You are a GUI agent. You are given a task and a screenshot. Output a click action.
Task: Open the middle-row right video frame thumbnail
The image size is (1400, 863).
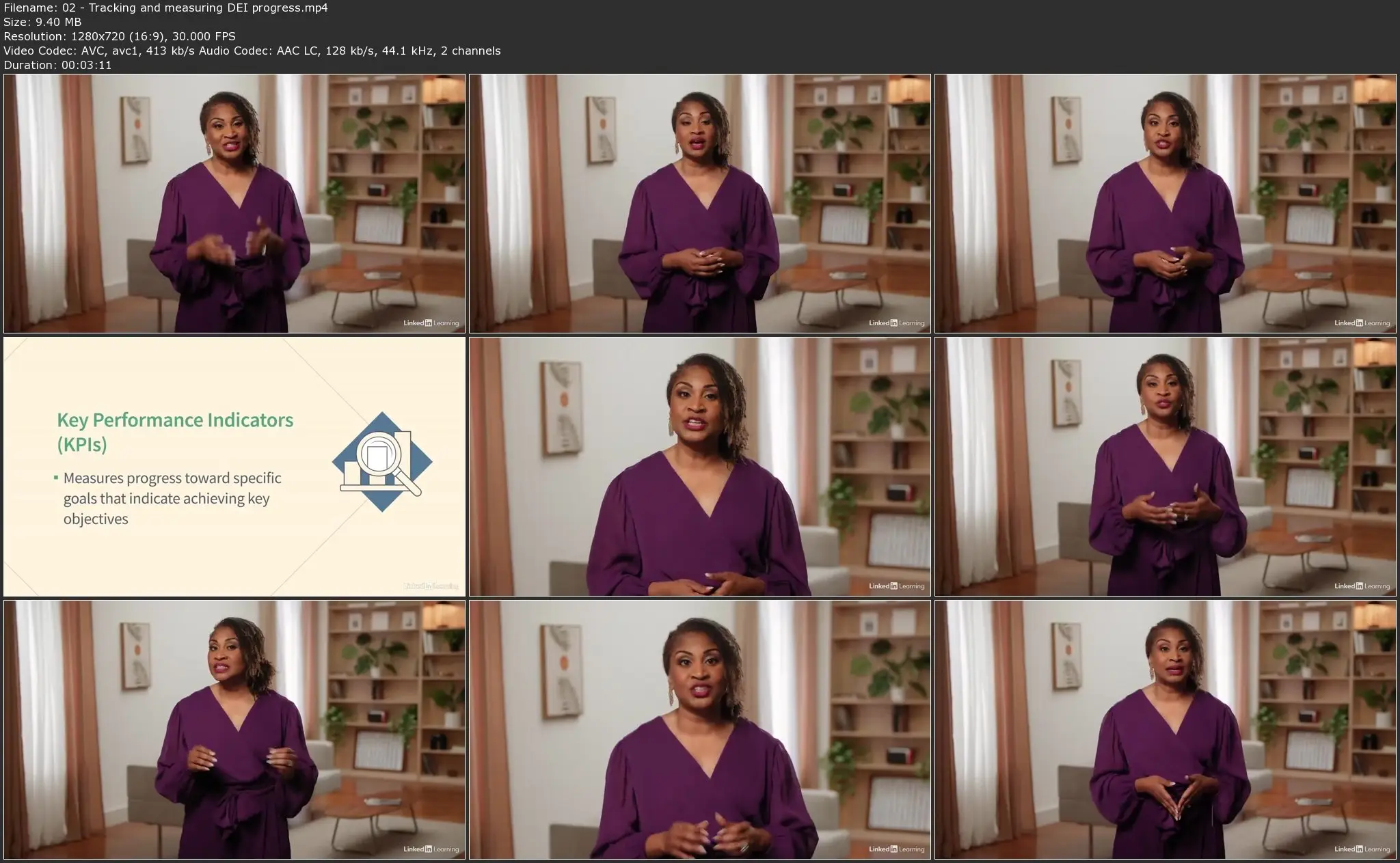[1166, 467]
